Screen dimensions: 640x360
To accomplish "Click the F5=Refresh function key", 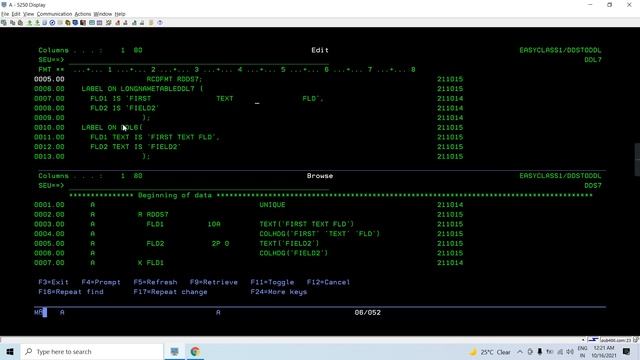I will pyautogui.click(x=155, y=282).
